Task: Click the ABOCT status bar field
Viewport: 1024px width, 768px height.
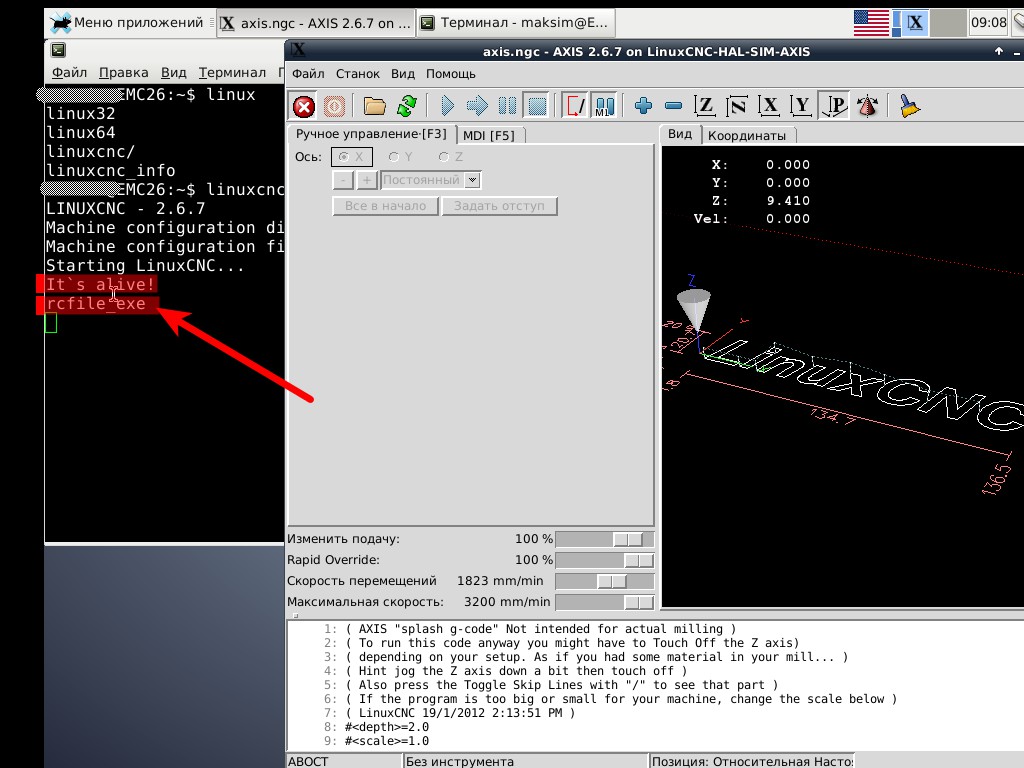Action: (344, 761)
